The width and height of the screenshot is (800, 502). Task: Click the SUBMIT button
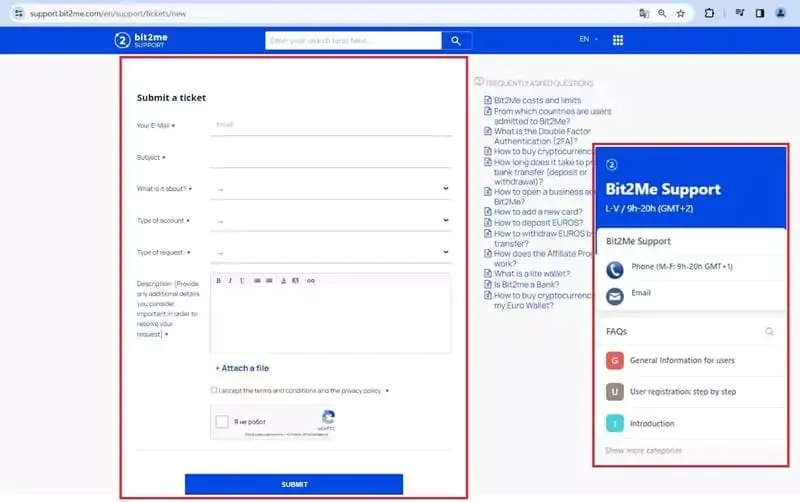[x=294, y=484]
